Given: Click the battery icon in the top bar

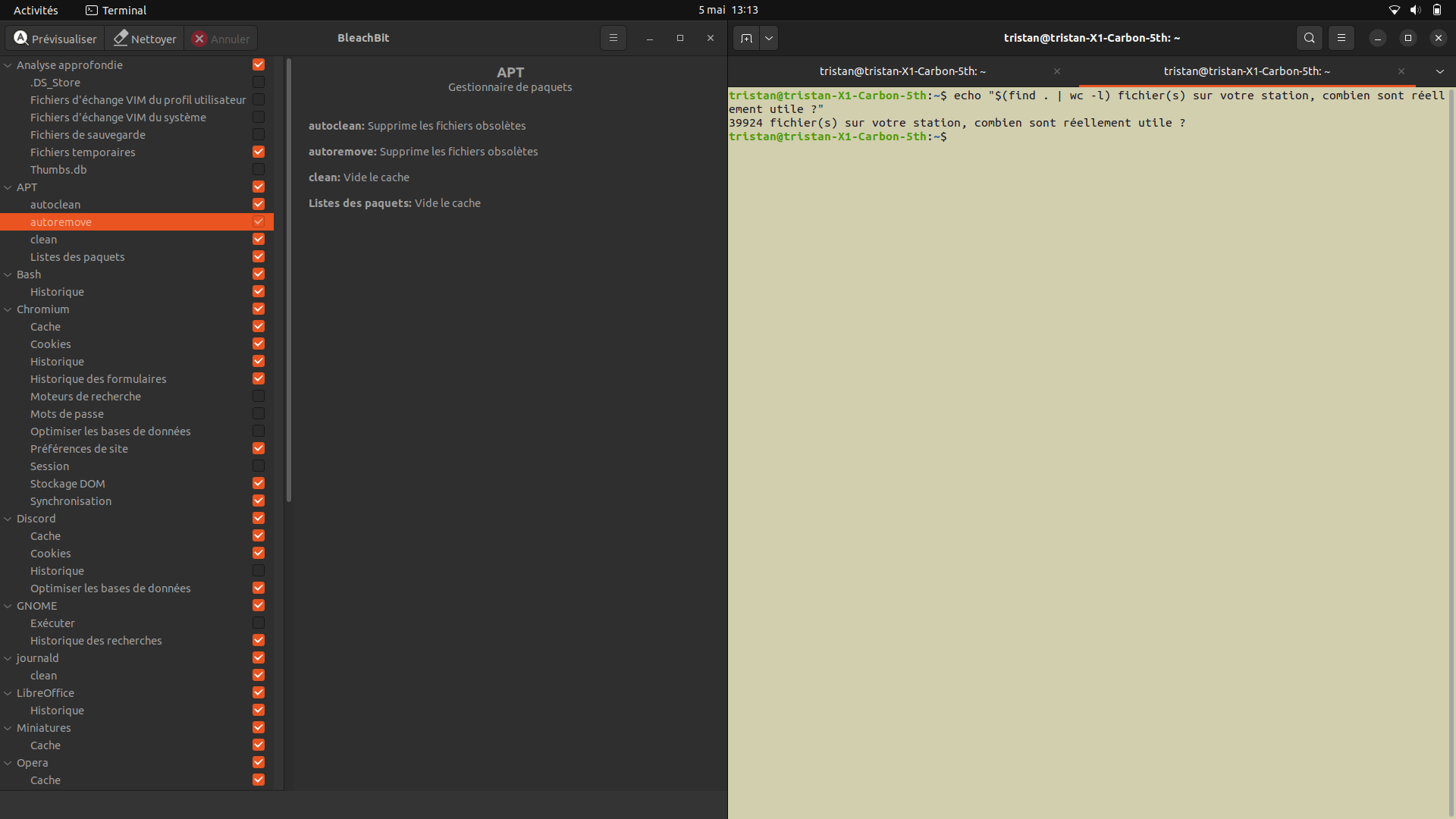Looking at the screenshot, I should 1438,10.
